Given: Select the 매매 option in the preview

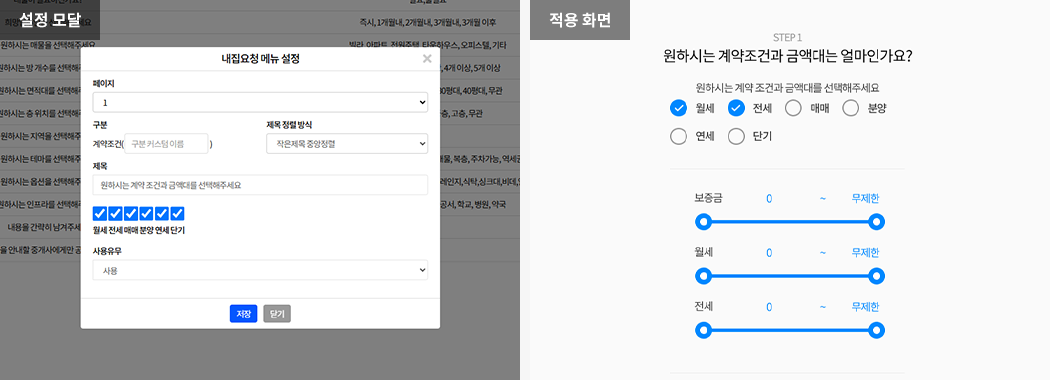Looking at the screenshot, I should (794, 108).
